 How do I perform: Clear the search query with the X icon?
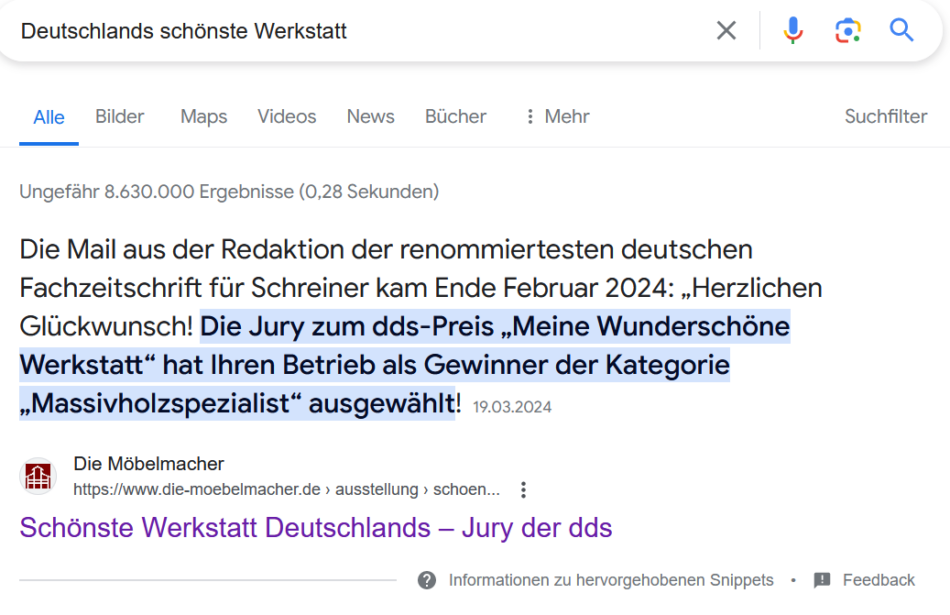pos(726,30)
